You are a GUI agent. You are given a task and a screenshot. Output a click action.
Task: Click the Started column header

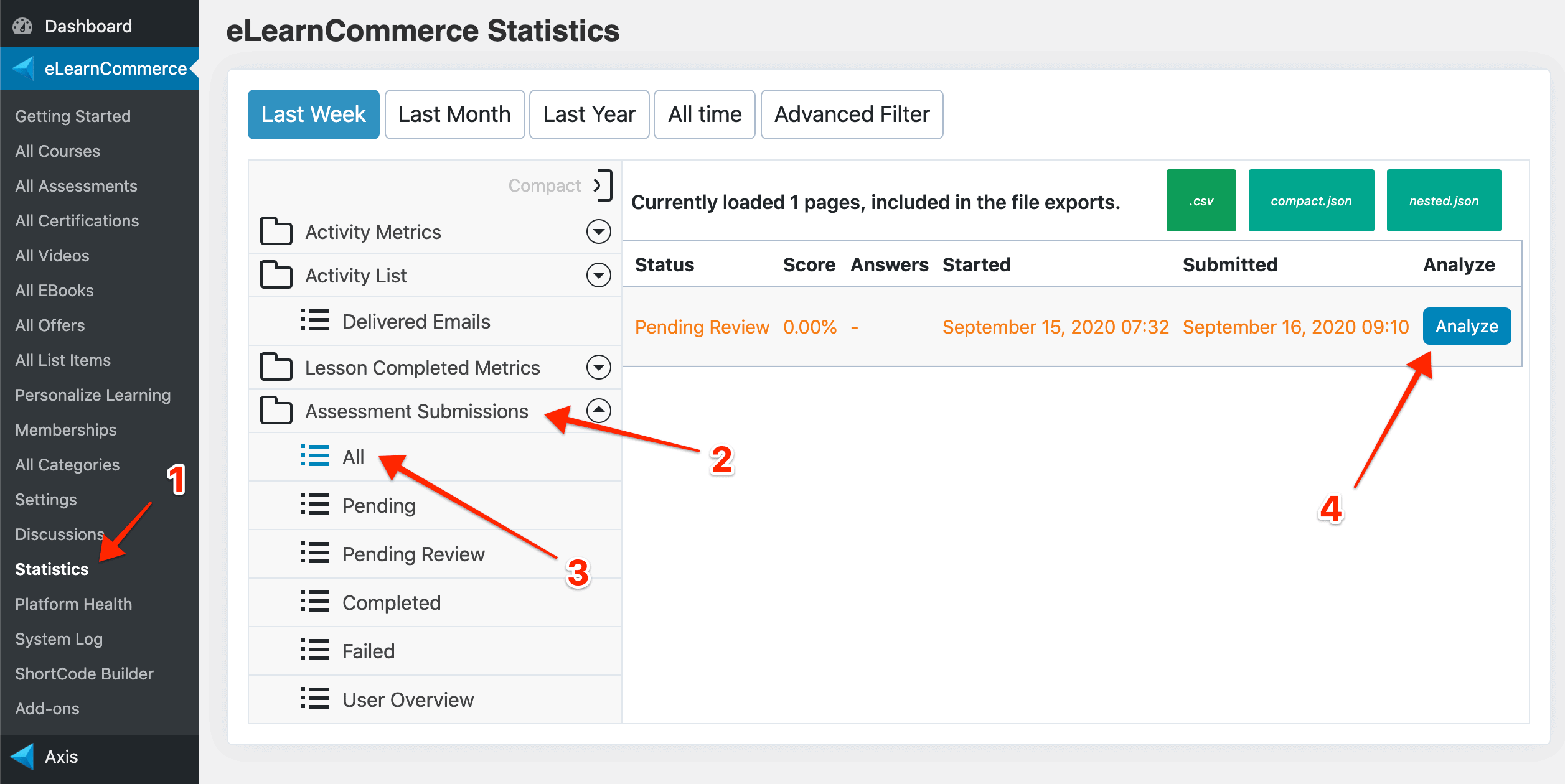(x=976, y=264)
